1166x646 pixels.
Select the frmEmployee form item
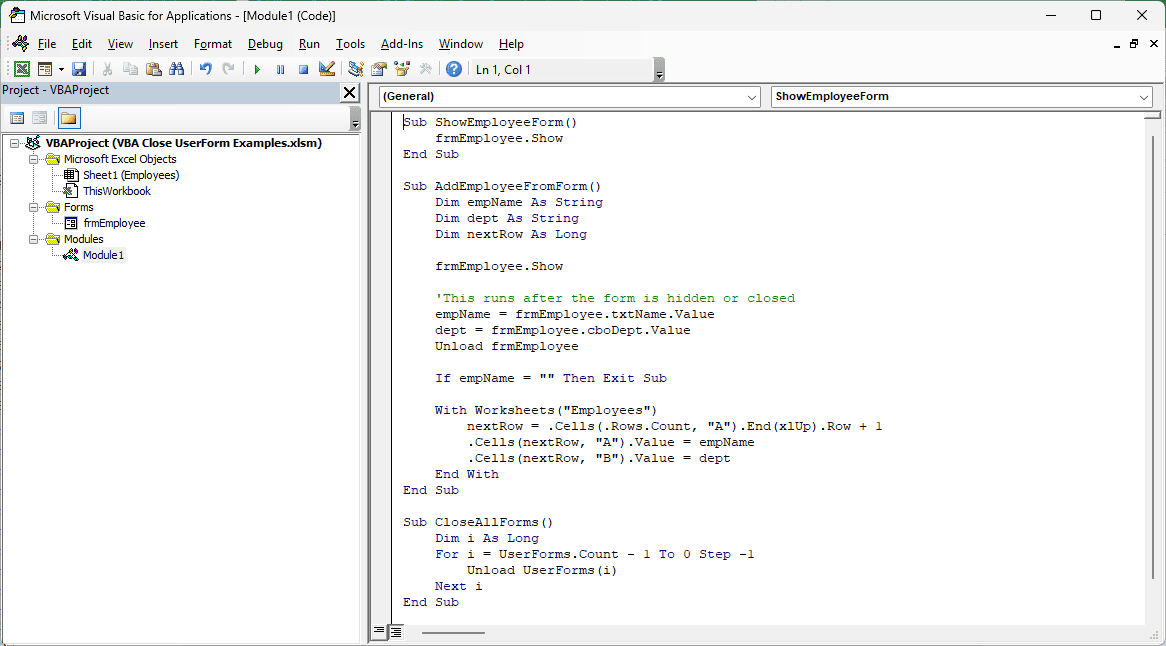115,223
